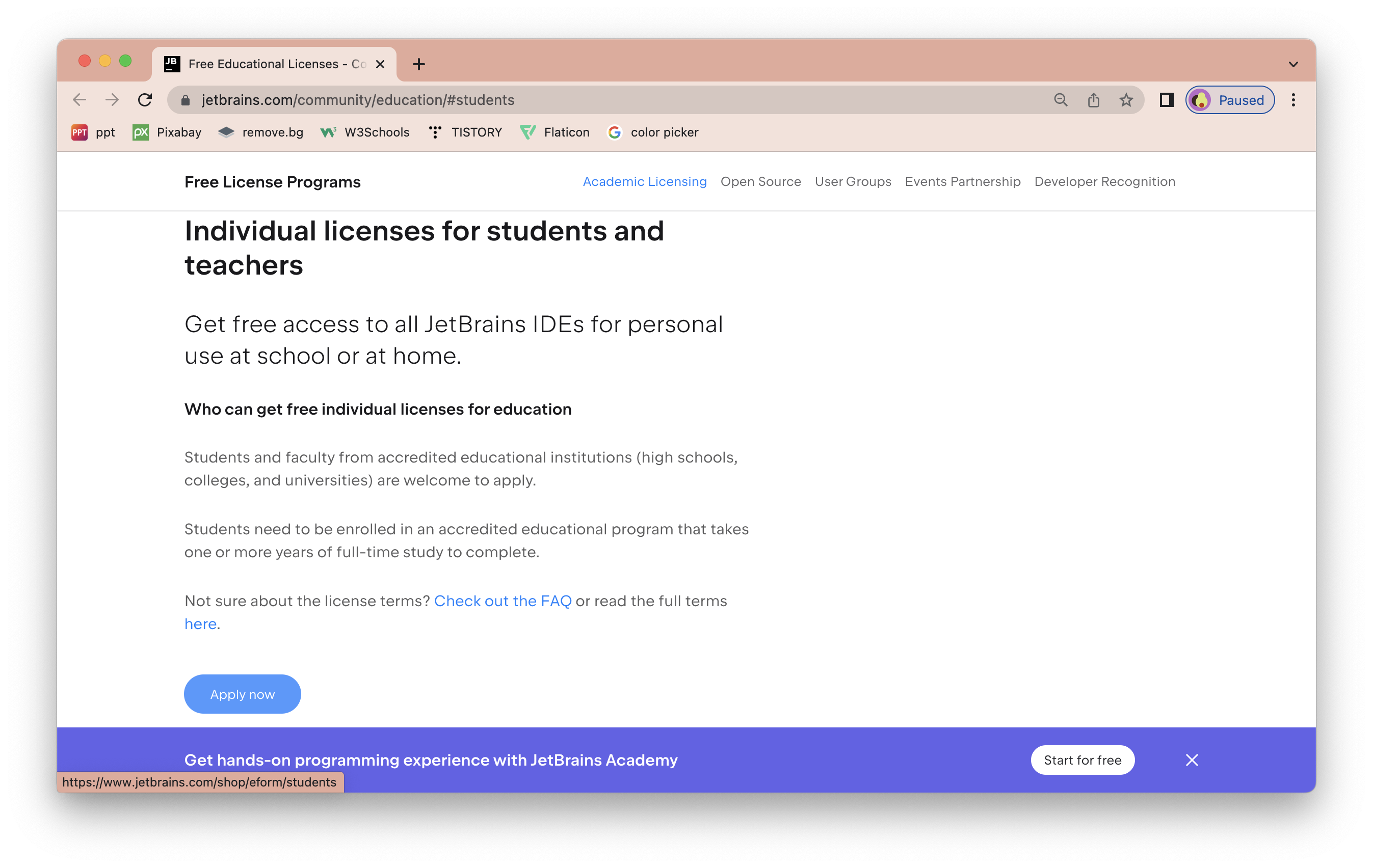Bookmark this page with the star icon

(1125, 100)
